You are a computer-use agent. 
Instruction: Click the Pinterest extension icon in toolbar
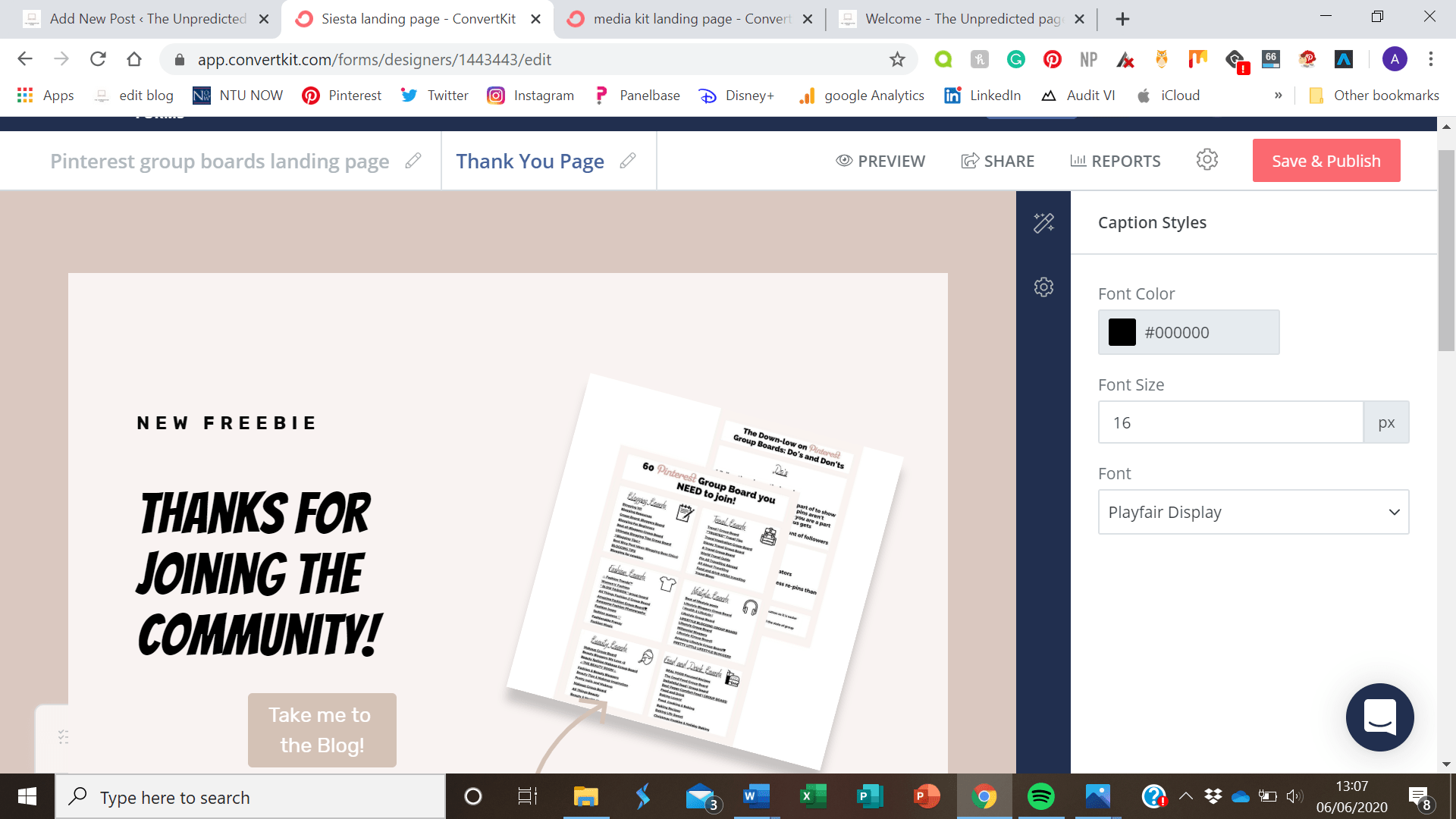click(x=1052, y=59)
